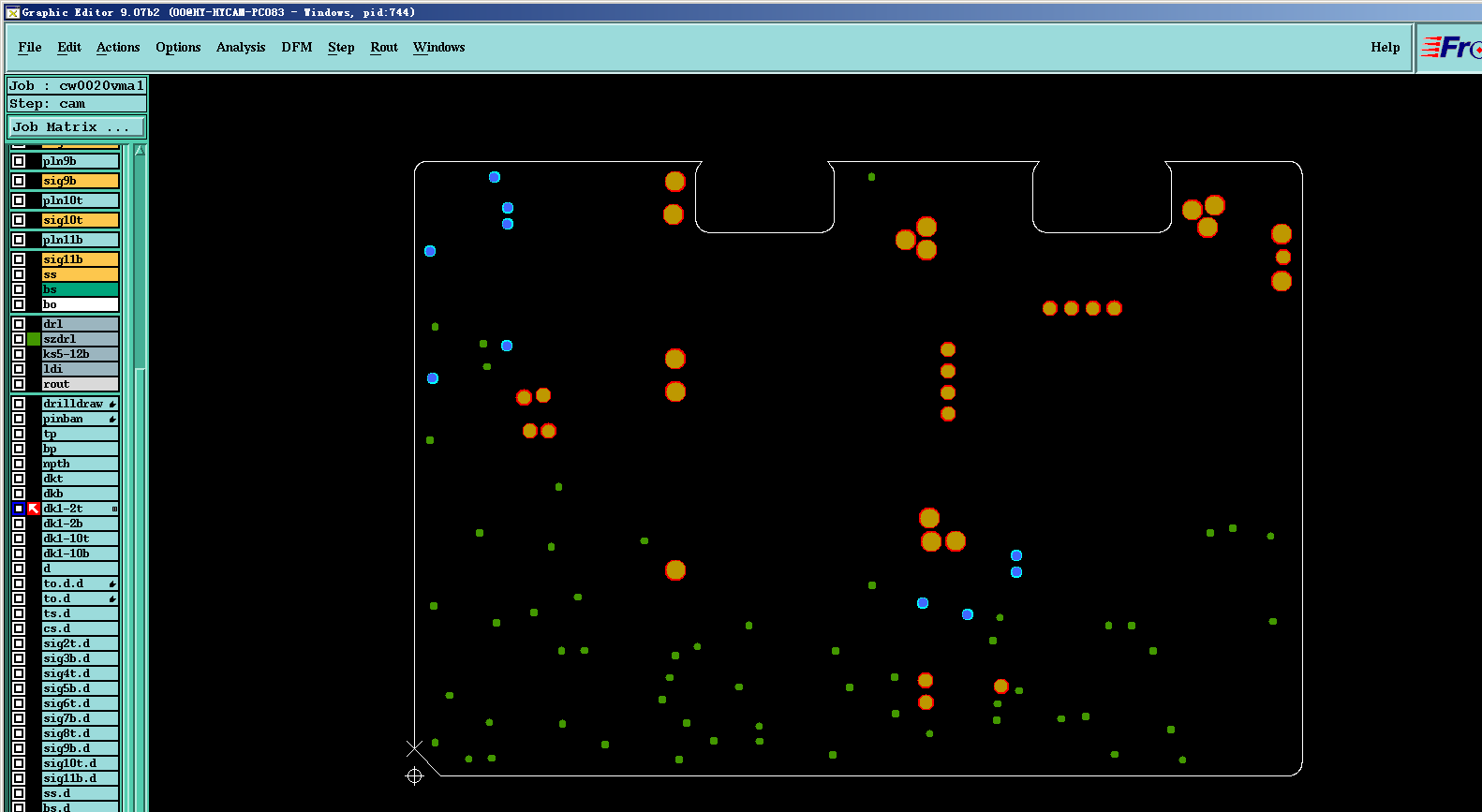
Task: Open the Step menu
Action: (341, 47)
